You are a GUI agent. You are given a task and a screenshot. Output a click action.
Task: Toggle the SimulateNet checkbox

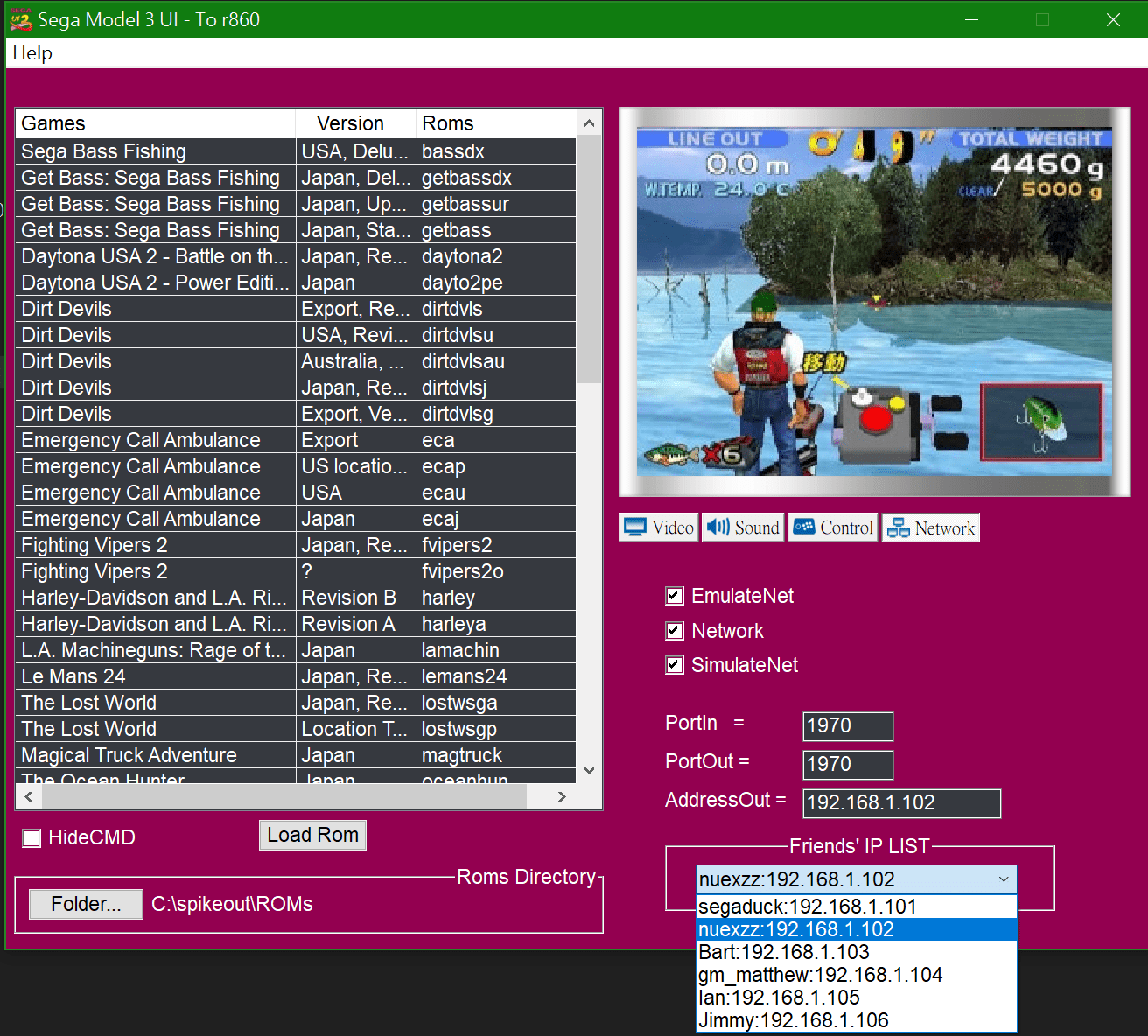coord(675,665)
